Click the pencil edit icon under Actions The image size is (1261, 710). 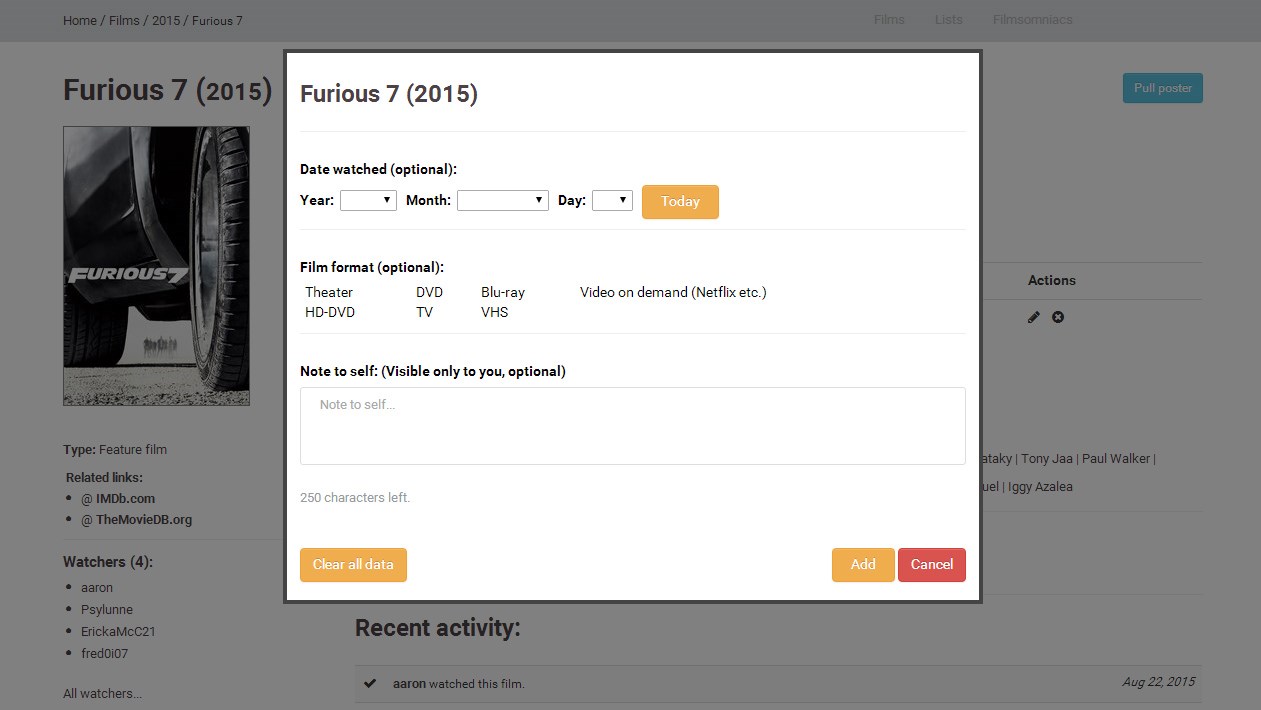tap(1034, 317)
